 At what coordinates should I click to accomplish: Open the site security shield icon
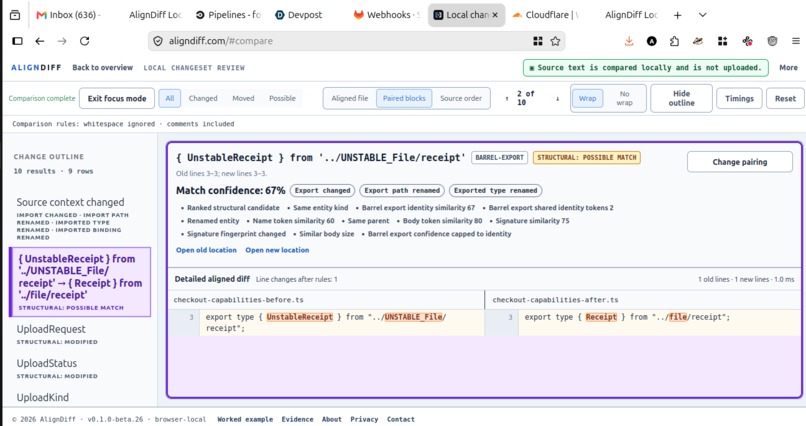click(x=158, y=41)
